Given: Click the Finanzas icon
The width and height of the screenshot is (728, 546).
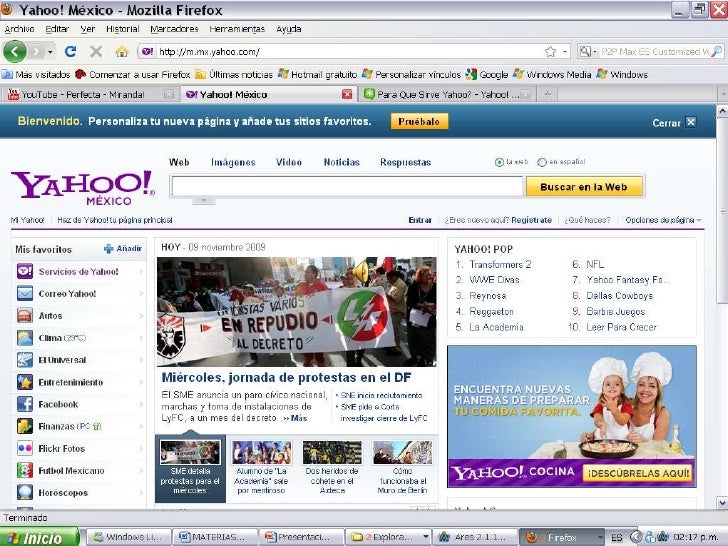Looking at the screenshot, I should [x=25, y=426].
